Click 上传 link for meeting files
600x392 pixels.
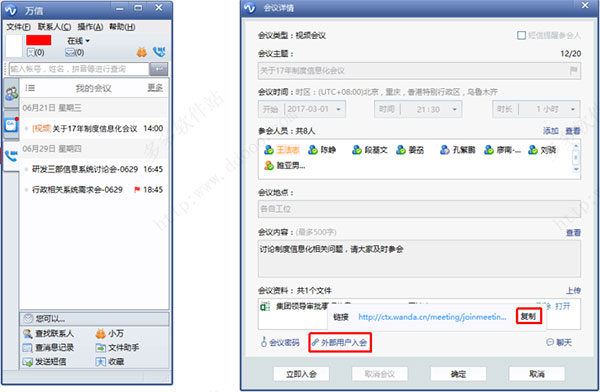(574, 291)
